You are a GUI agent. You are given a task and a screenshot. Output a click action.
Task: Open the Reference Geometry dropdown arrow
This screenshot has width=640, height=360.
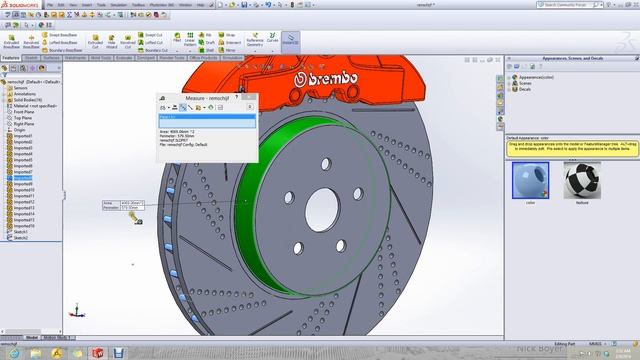point(255,51)
